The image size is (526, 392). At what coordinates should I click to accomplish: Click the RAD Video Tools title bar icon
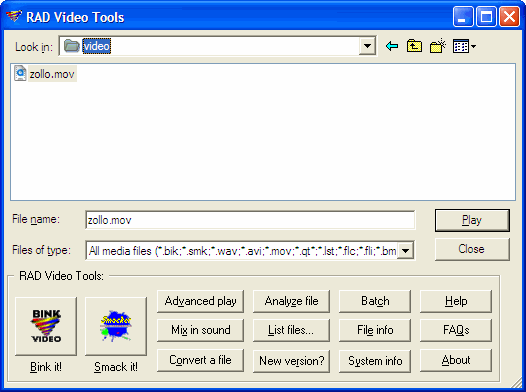14,16
